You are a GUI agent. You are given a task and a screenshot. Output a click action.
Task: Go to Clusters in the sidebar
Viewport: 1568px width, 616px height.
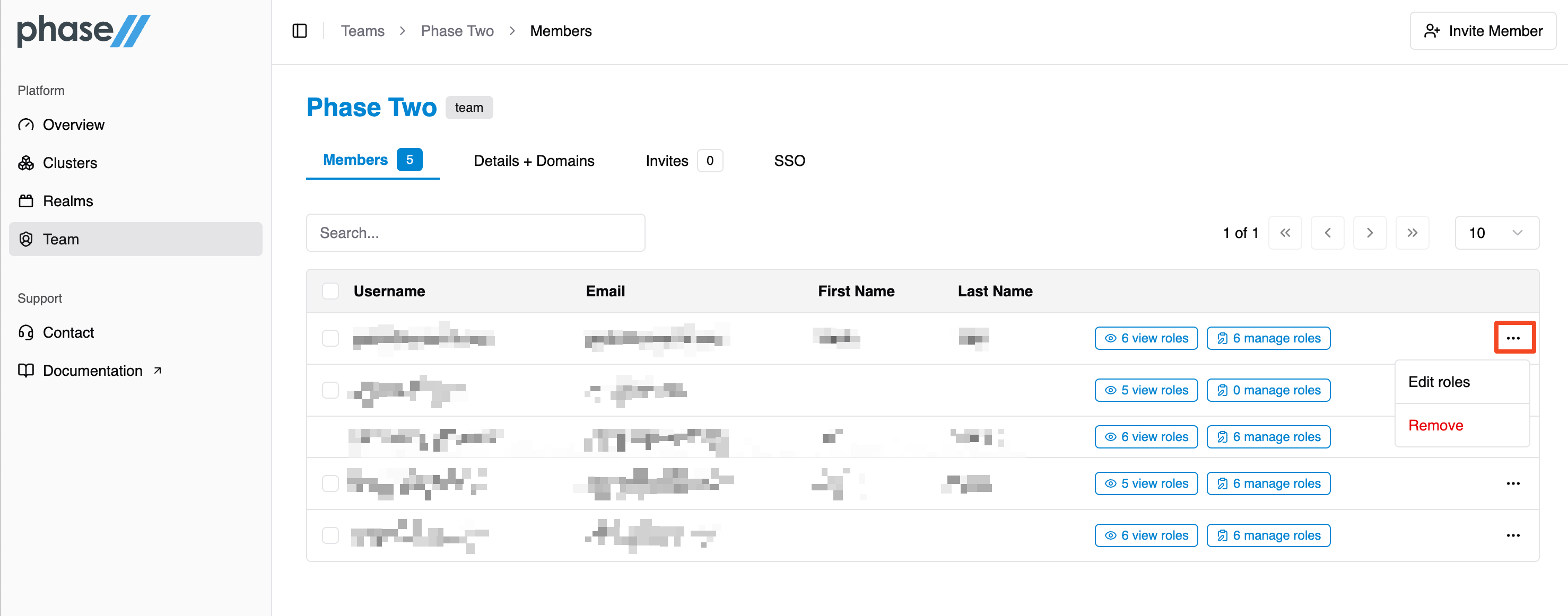[69, 163]
